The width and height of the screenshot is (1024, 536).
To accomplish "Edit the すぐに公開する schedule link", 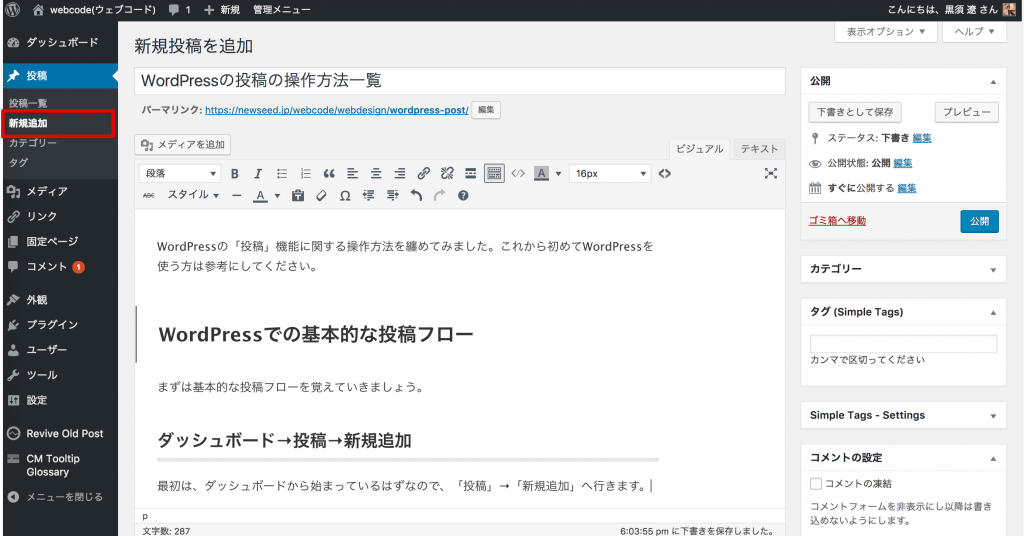I will click(x=906, y=188).
